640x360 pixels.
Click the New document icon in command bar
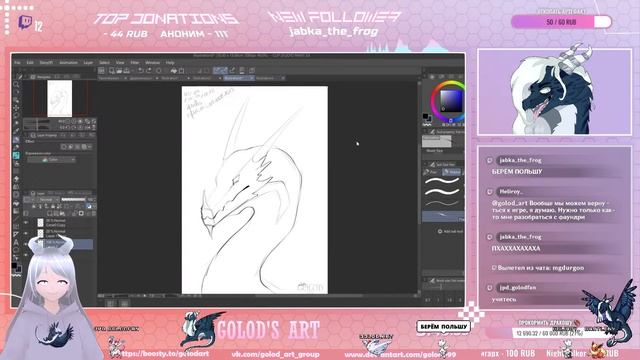(x=112, y=71)
